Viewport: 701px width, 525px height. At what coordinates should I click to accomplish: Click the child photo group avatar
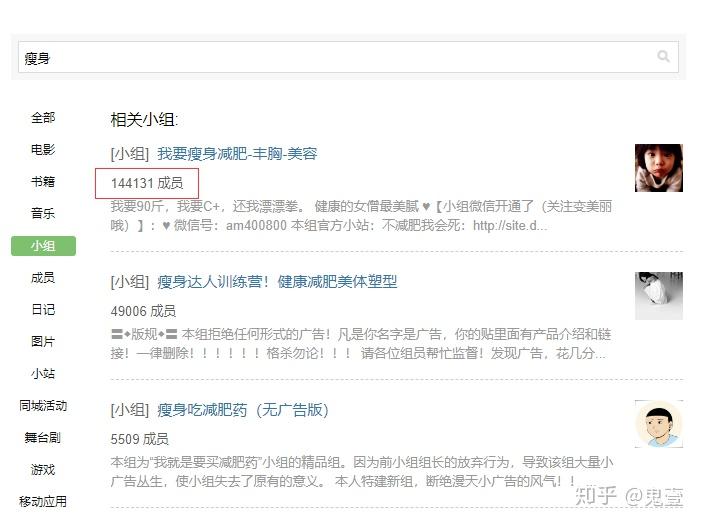tap(659, 168)
